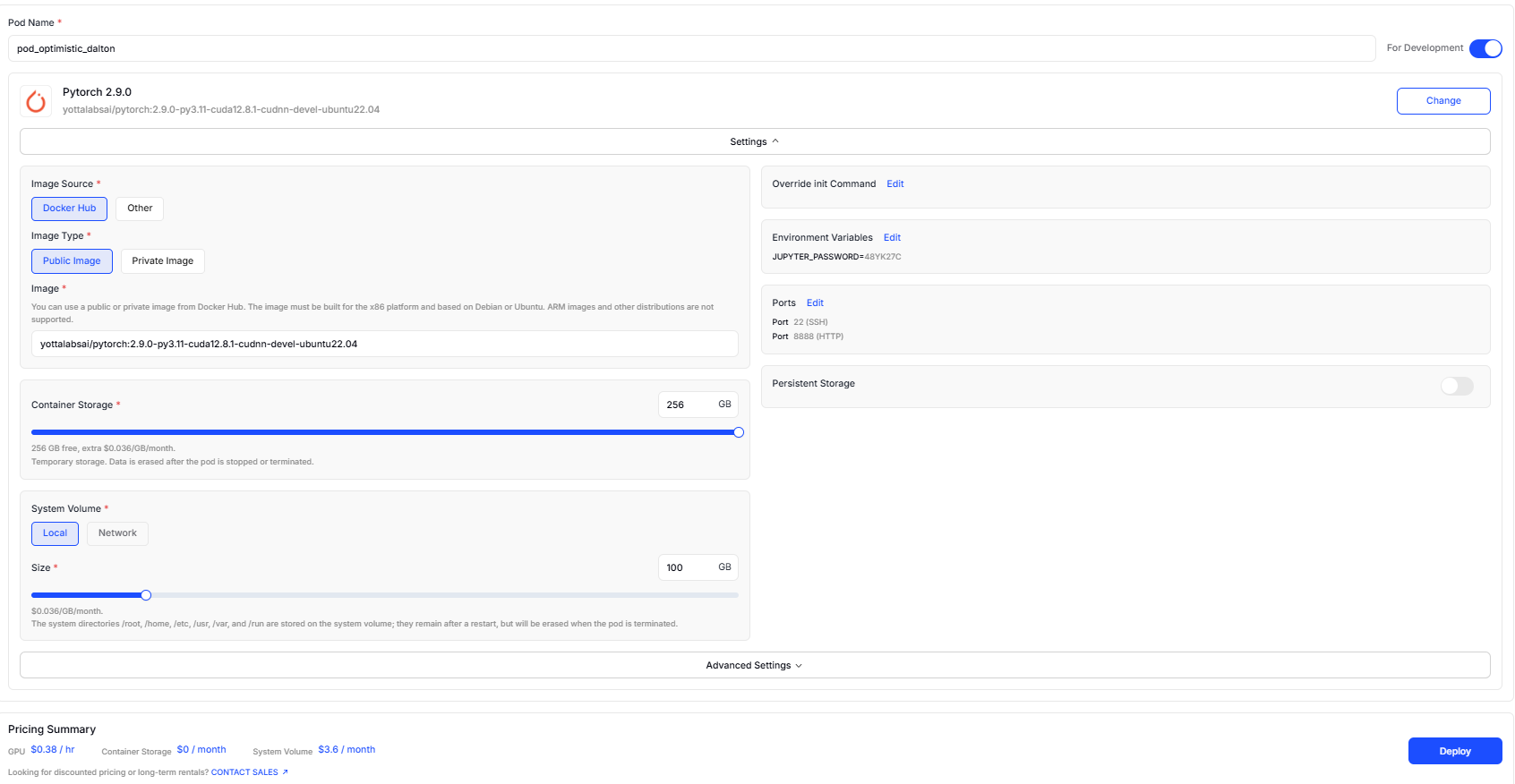Collapse the Settings section

click(754, 141)
